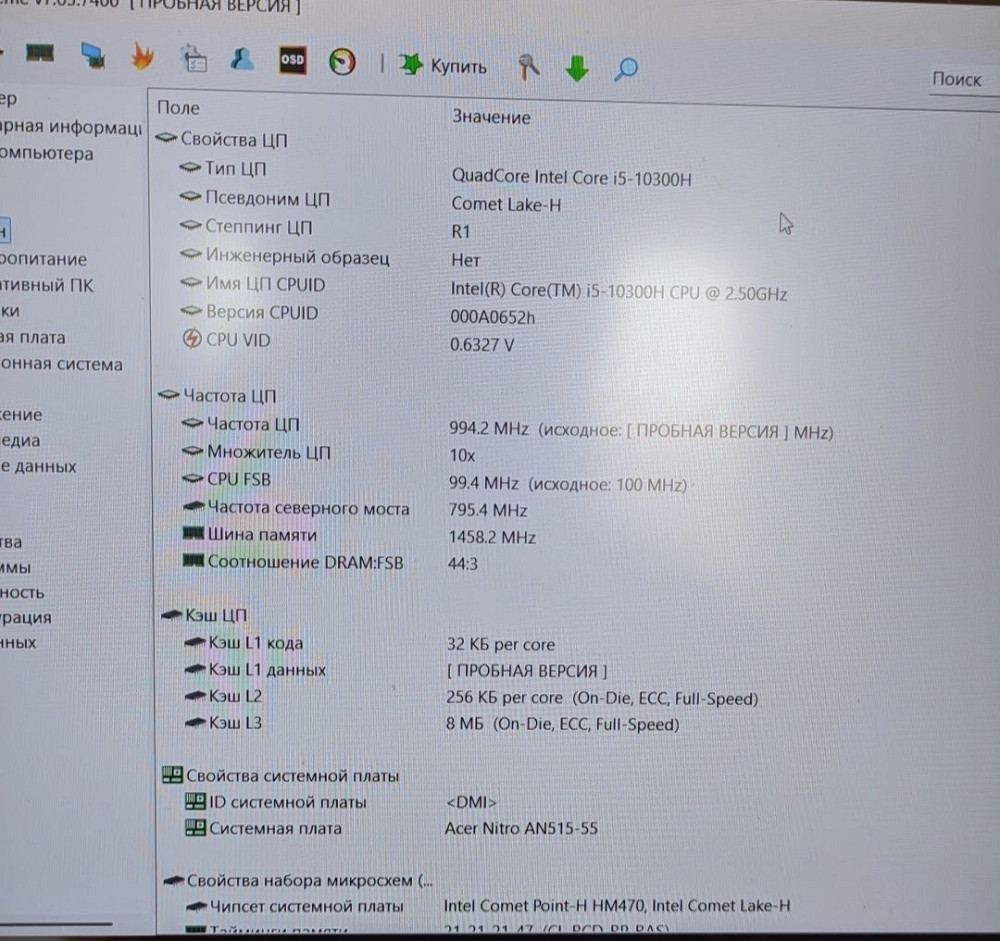Open preferences using the wrench icon
Viewport: 1000px width, 941px height.
[528, 65]
